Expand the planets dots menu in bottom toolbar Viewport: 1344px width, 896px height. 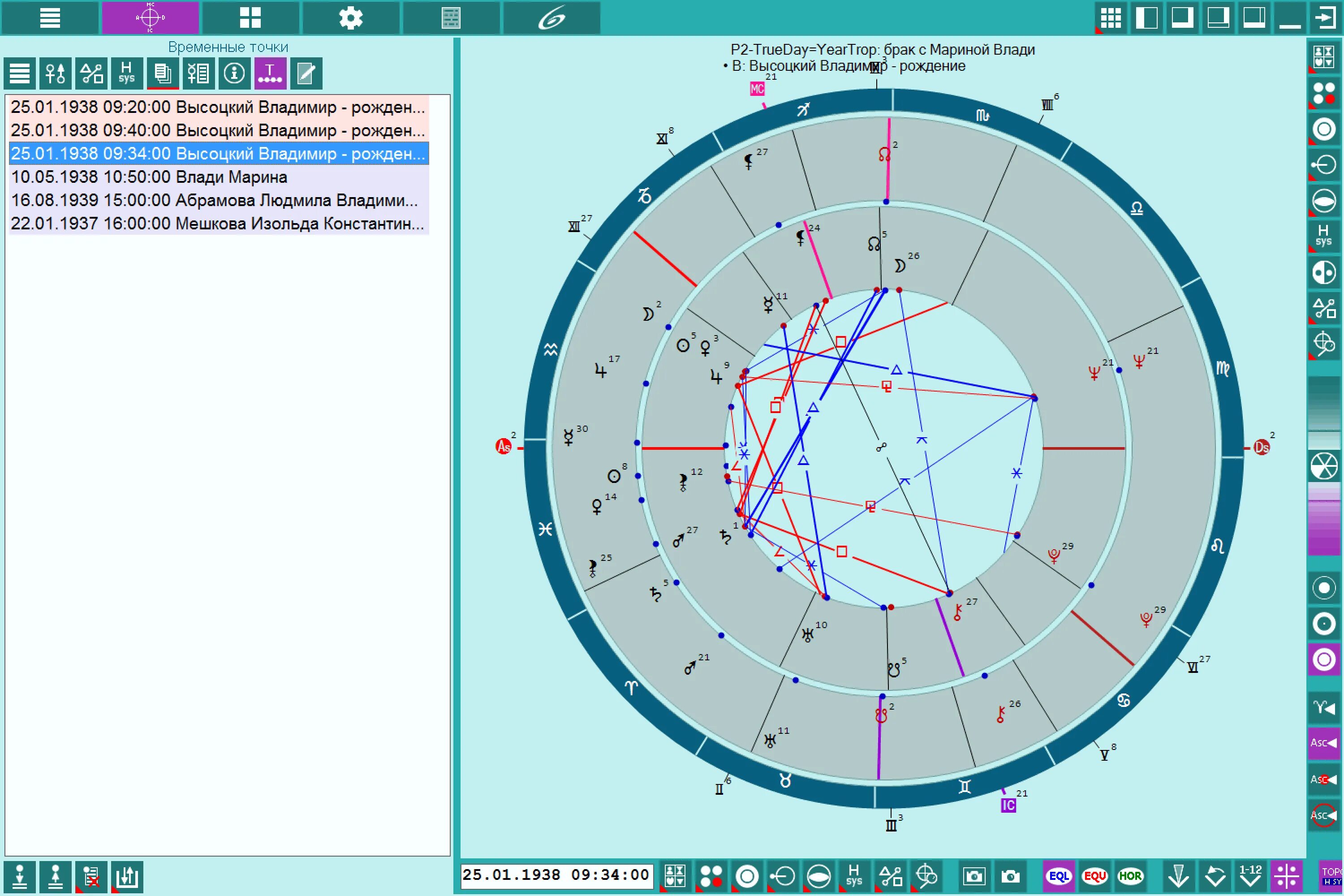coord(711,876)
